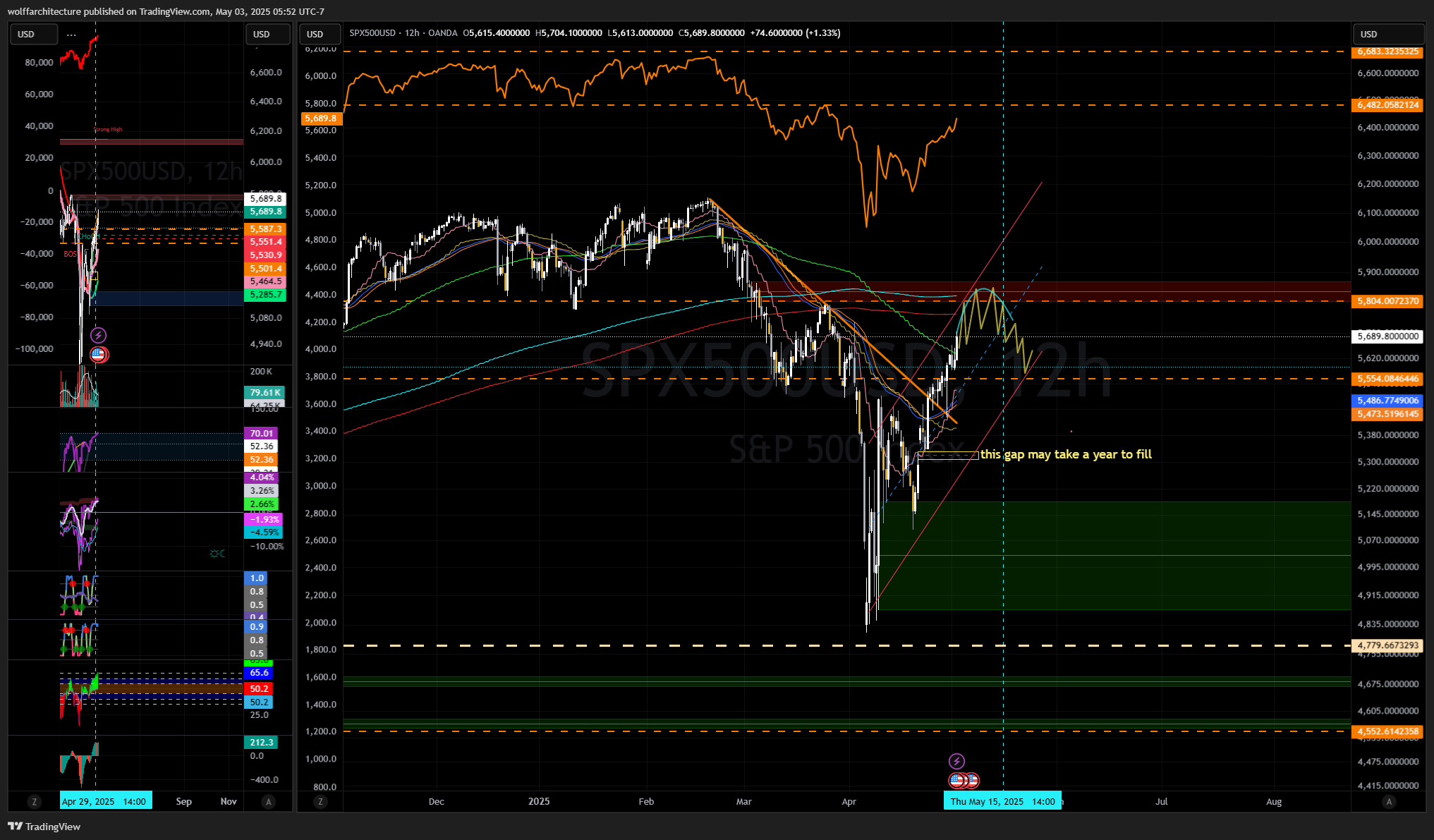The height and width of the screenshot is (840, 1434).
Task: Click the green 5,689.8 label in the left panel
Action: pos(265,212)
